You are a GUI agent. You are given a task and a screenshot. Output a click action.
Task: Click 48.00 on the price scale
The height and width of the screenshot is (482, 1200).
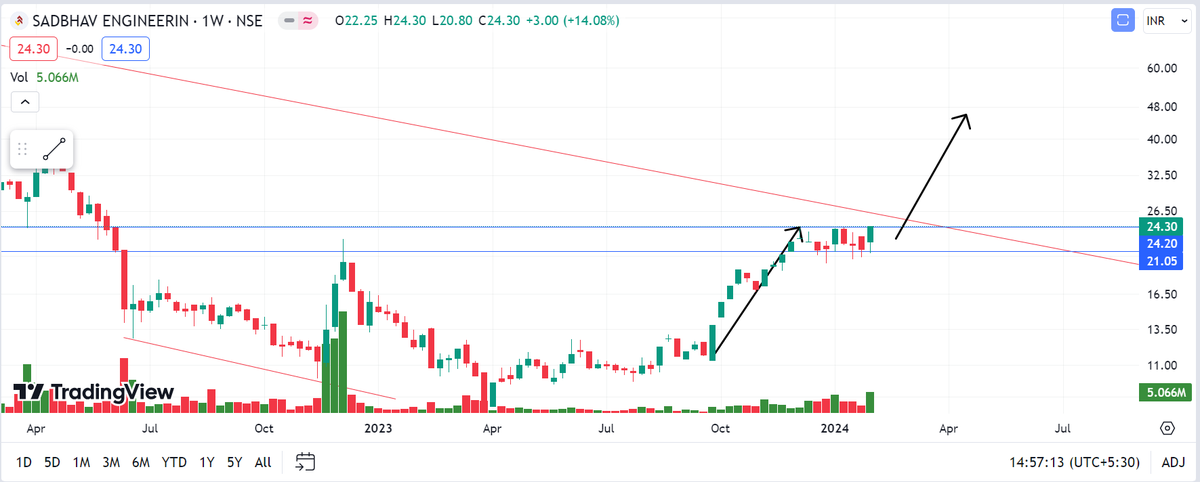pos(1161,107)
